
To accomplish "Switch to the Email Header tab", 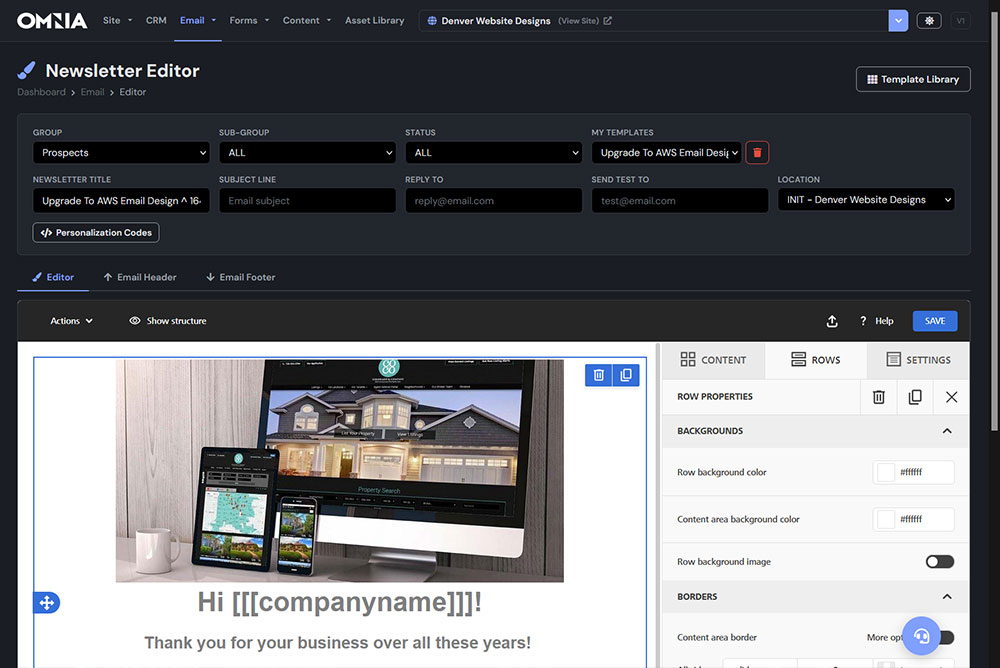I will tap(139, 277).
